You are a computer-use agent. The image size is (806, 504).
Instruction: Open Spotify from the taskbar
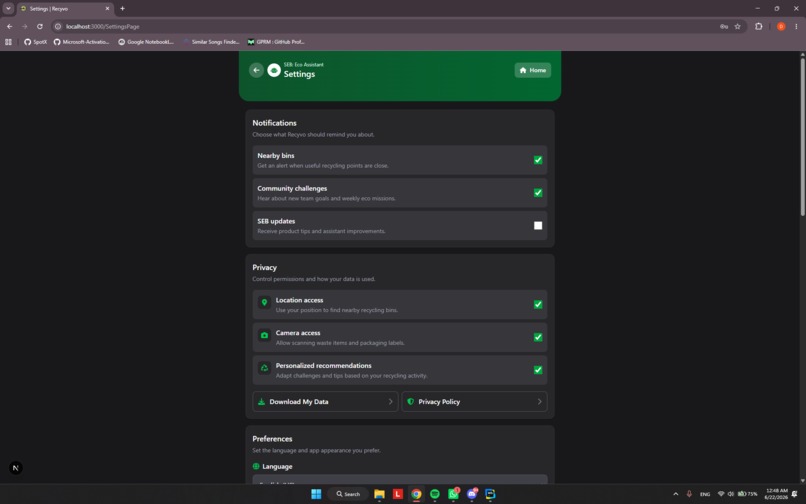(x=435, y=494)
